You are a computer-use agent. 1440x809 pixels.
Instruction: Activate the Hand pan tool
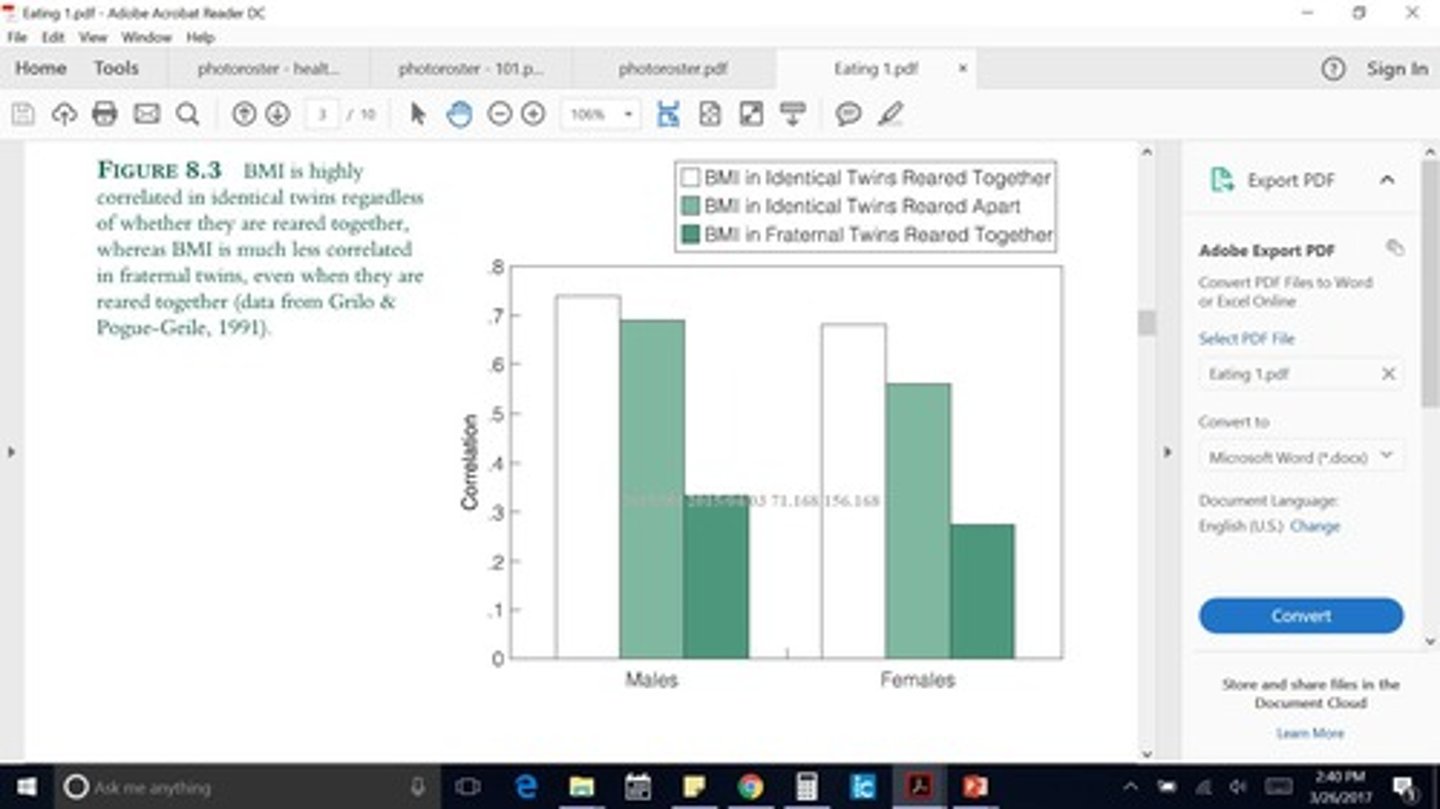(x=459, y=114)
